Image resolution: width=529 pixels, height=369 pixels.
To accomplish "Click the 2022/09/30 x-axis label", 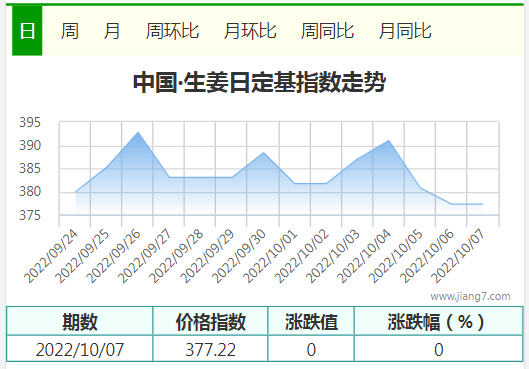I will 239,256.
